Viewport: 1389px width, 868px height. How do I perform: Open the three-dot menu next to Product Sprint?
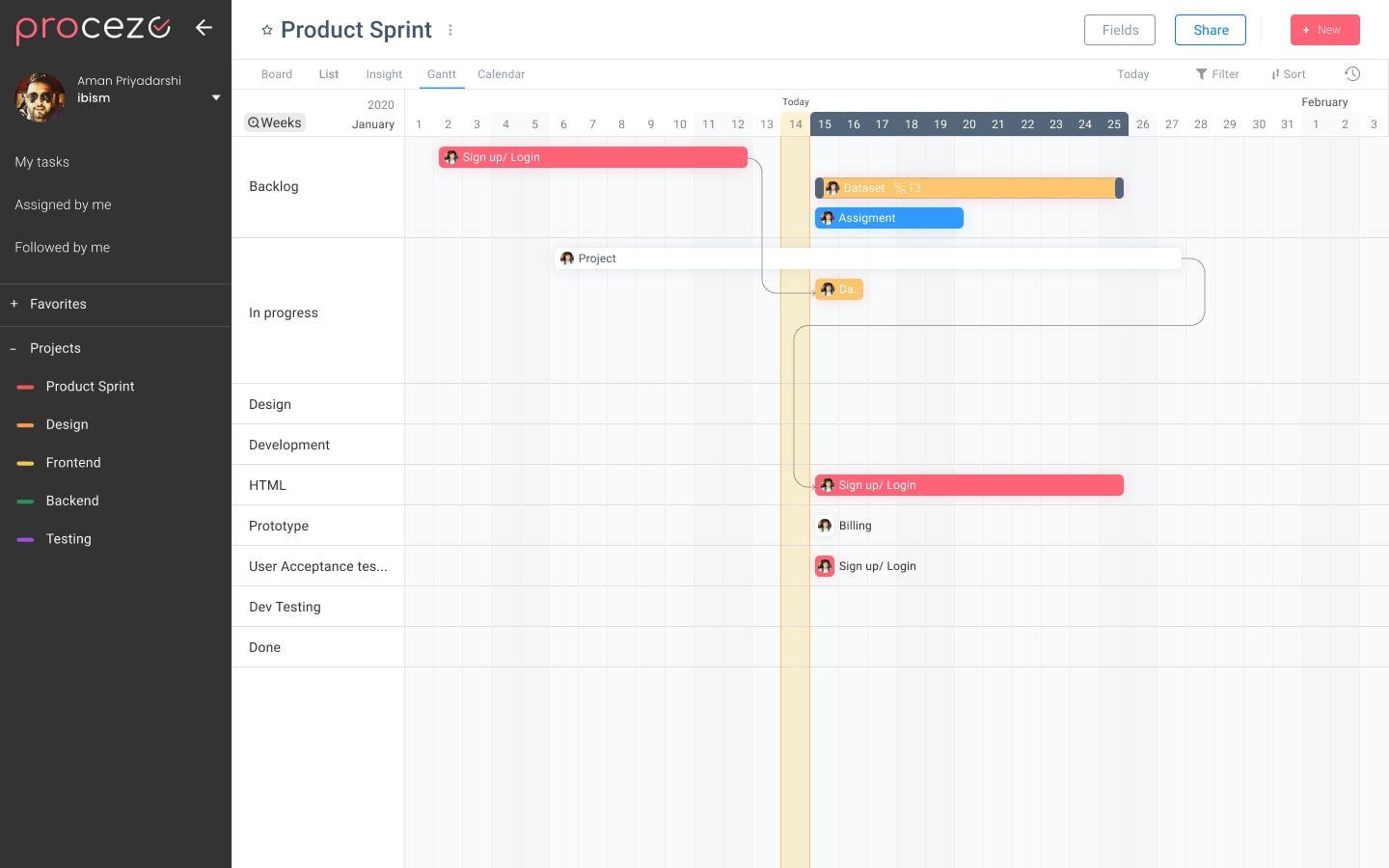[x=450, y=31]
